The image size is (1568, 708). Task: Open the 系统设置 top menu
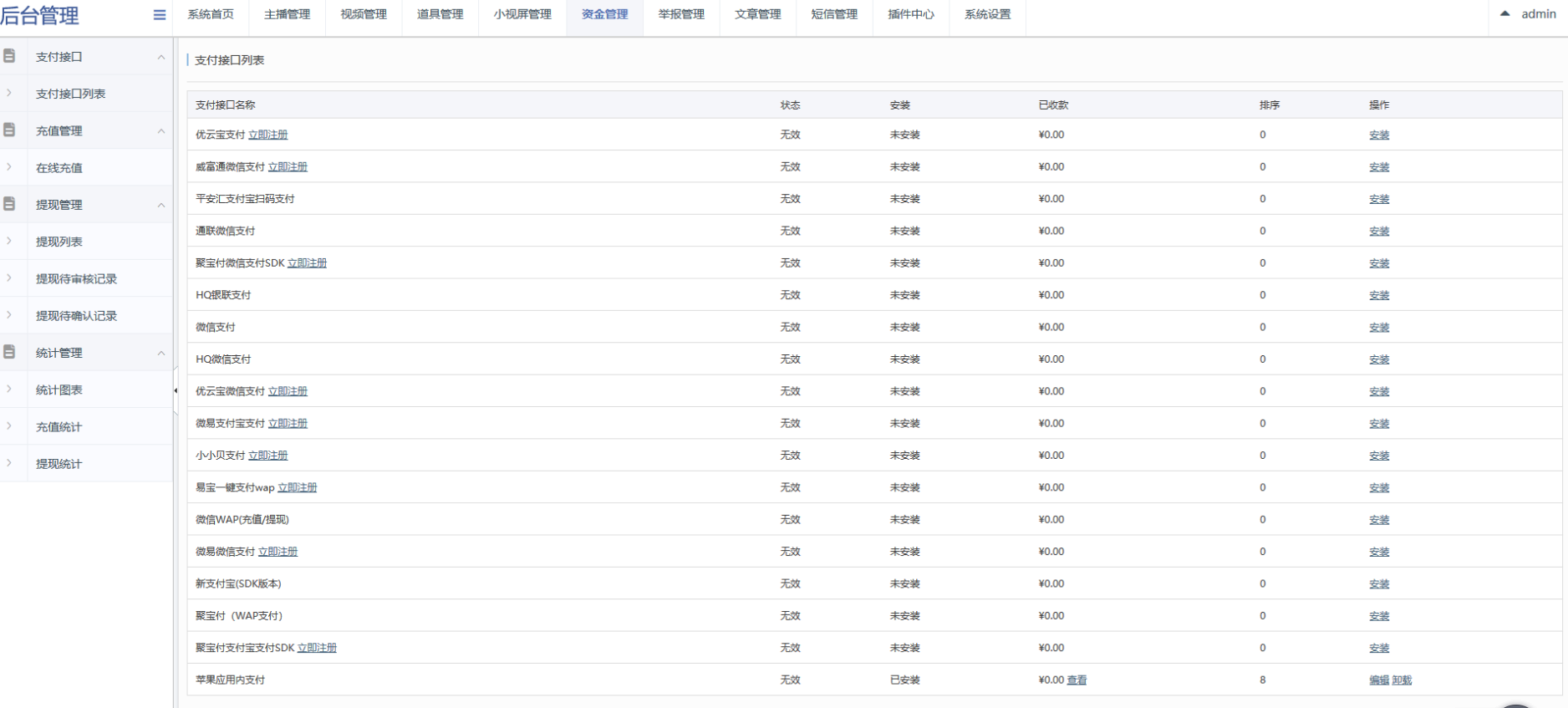pos(987,15)
